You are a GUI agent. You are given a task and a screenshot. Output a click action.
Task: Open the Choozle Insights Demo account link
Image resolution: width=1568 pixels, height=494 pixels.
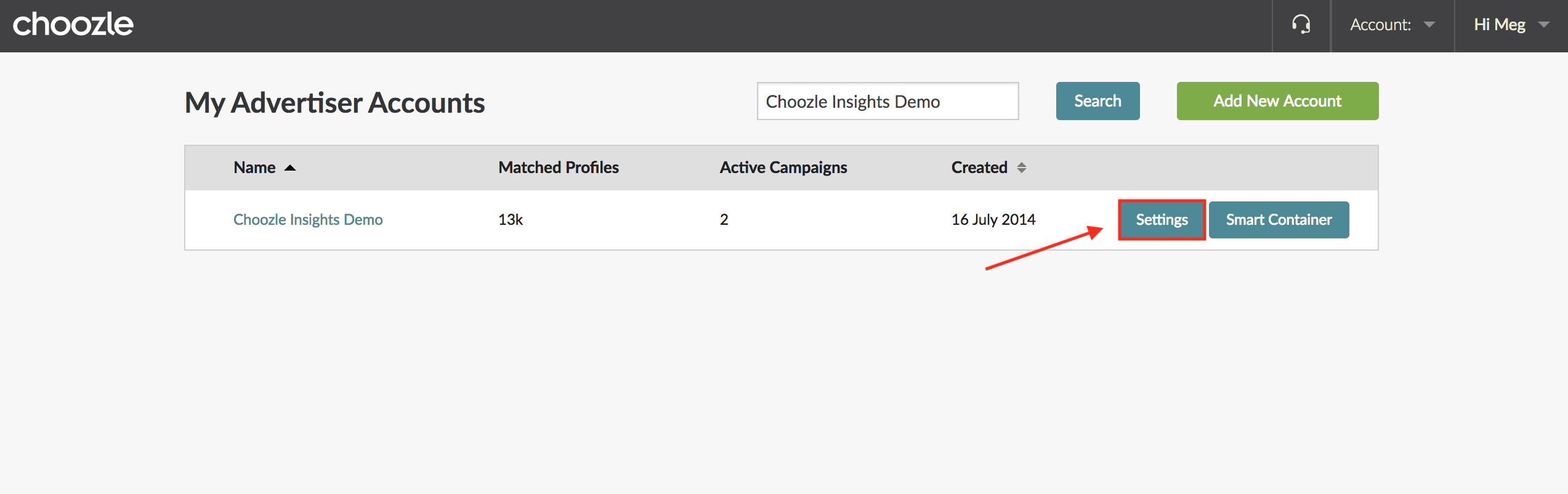(308, 220)
